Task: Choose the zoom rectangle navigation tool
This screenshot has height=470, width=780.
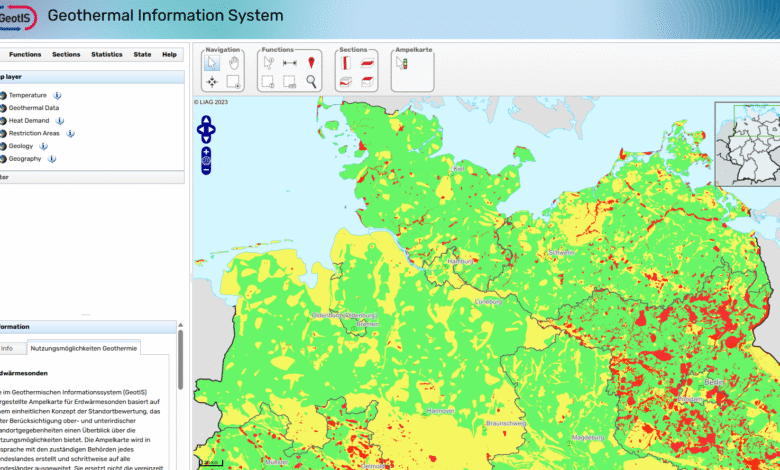Action: 233,82
